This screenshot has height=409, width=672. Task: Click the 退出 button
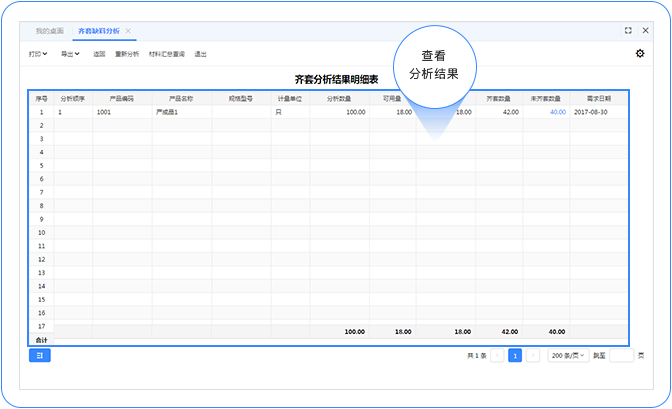[x=201, y=54]
